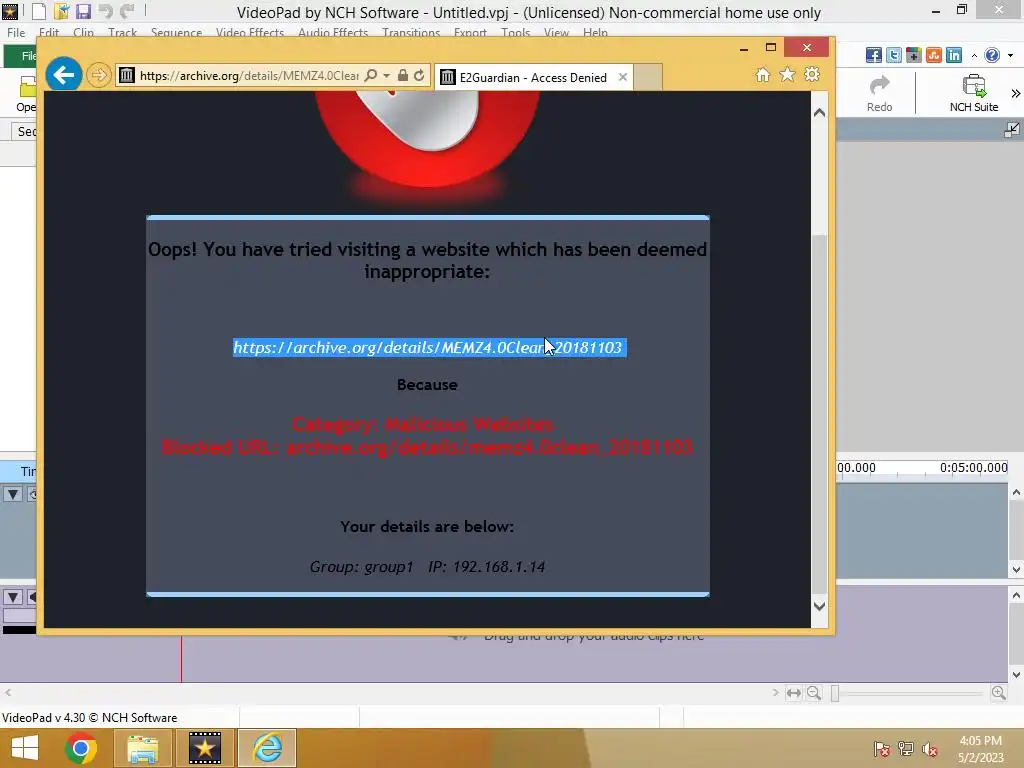The image size is (1024, 768).
Task: Open Google Chrome from taskbar
Action: 80,748
